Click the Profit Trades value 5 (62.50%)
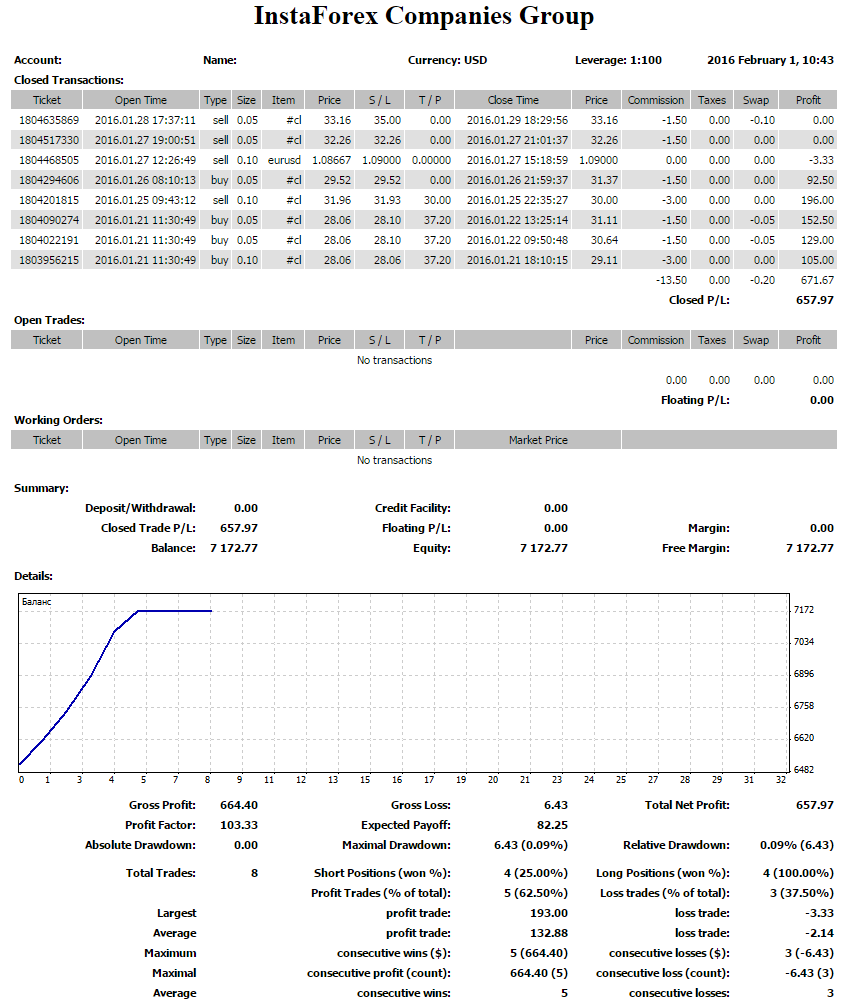This screenshot has width=848, height=1007. tap(536, 893)
